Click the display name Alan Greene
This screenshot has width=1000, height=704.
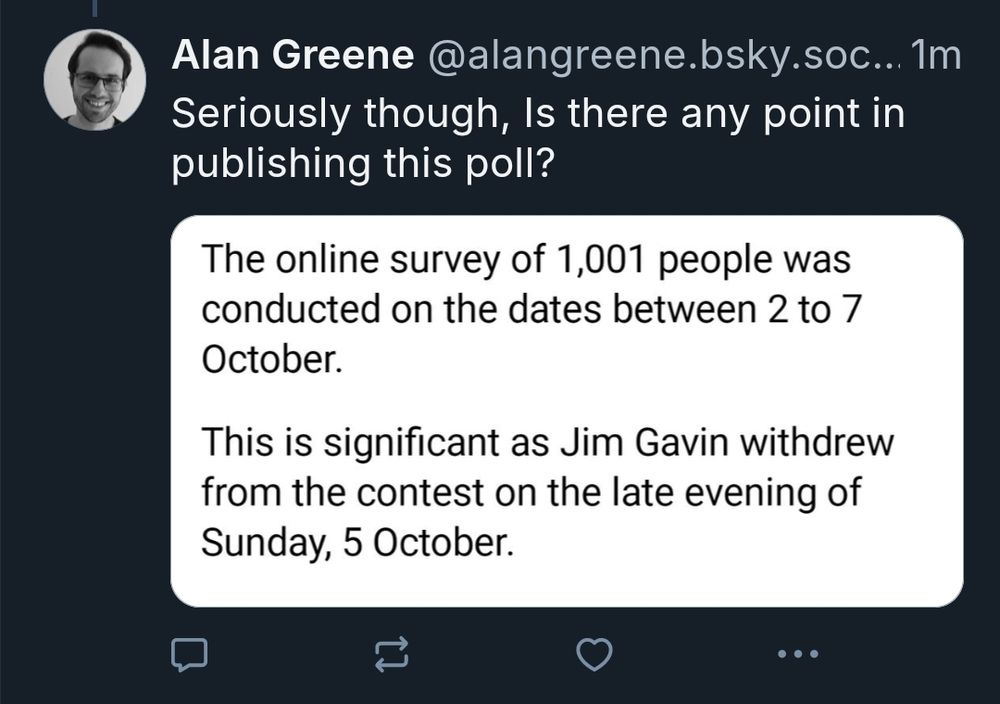(292, 57)
